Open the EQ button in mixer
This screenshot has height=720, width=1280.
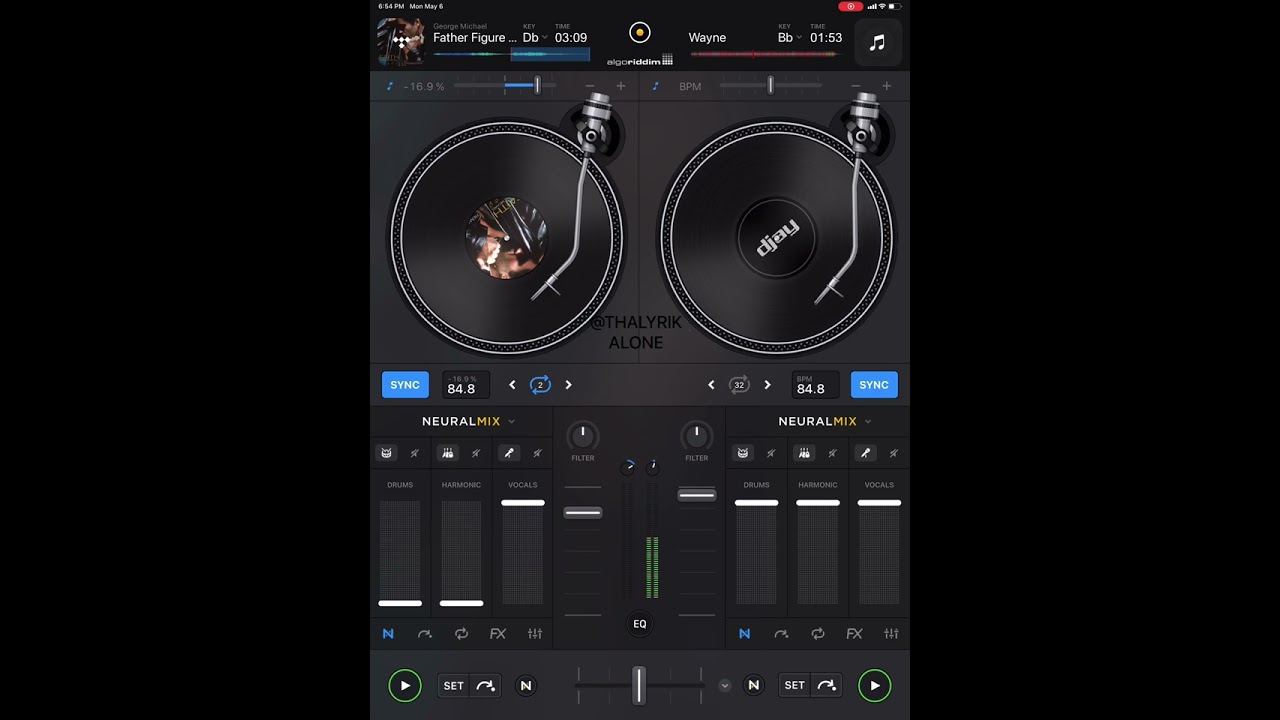[640, 624]
